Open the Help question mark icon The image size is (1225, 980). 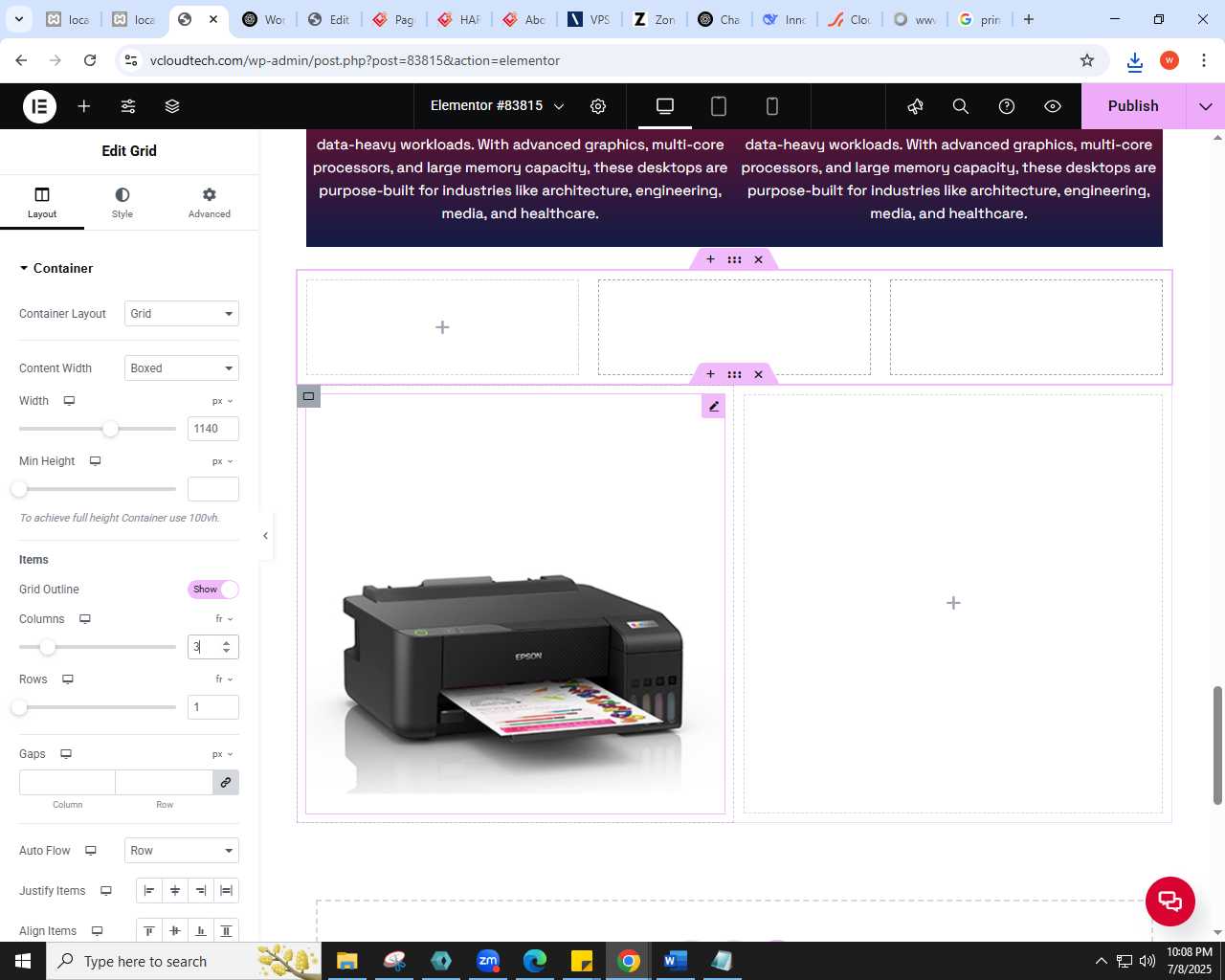point(1007,106)
